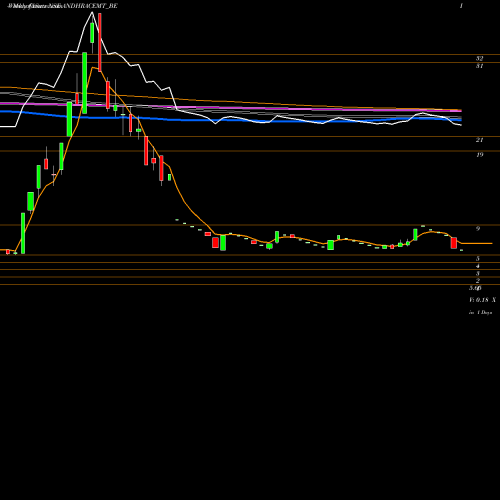Select the price label 32
Viewport: 500px width, 500px height.
pos(479,58)
